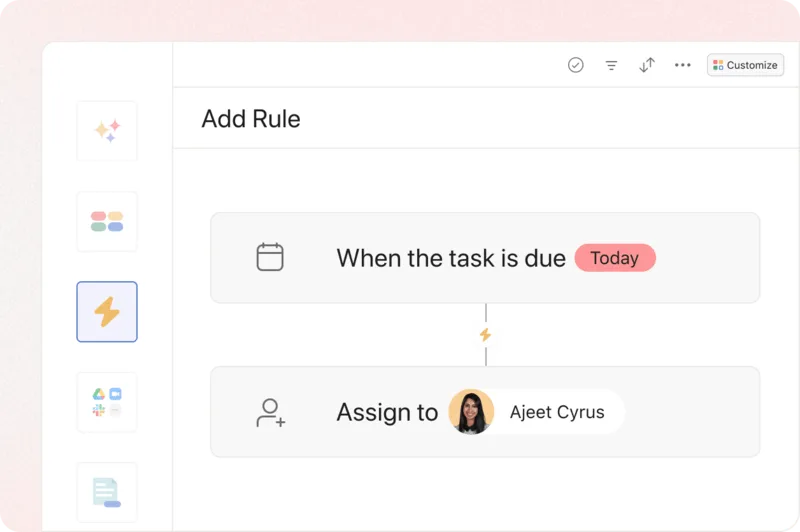The height and width of the screenshot is (532, 800).
Task: Open the red Today due date pill
Action: click(615, 258)
